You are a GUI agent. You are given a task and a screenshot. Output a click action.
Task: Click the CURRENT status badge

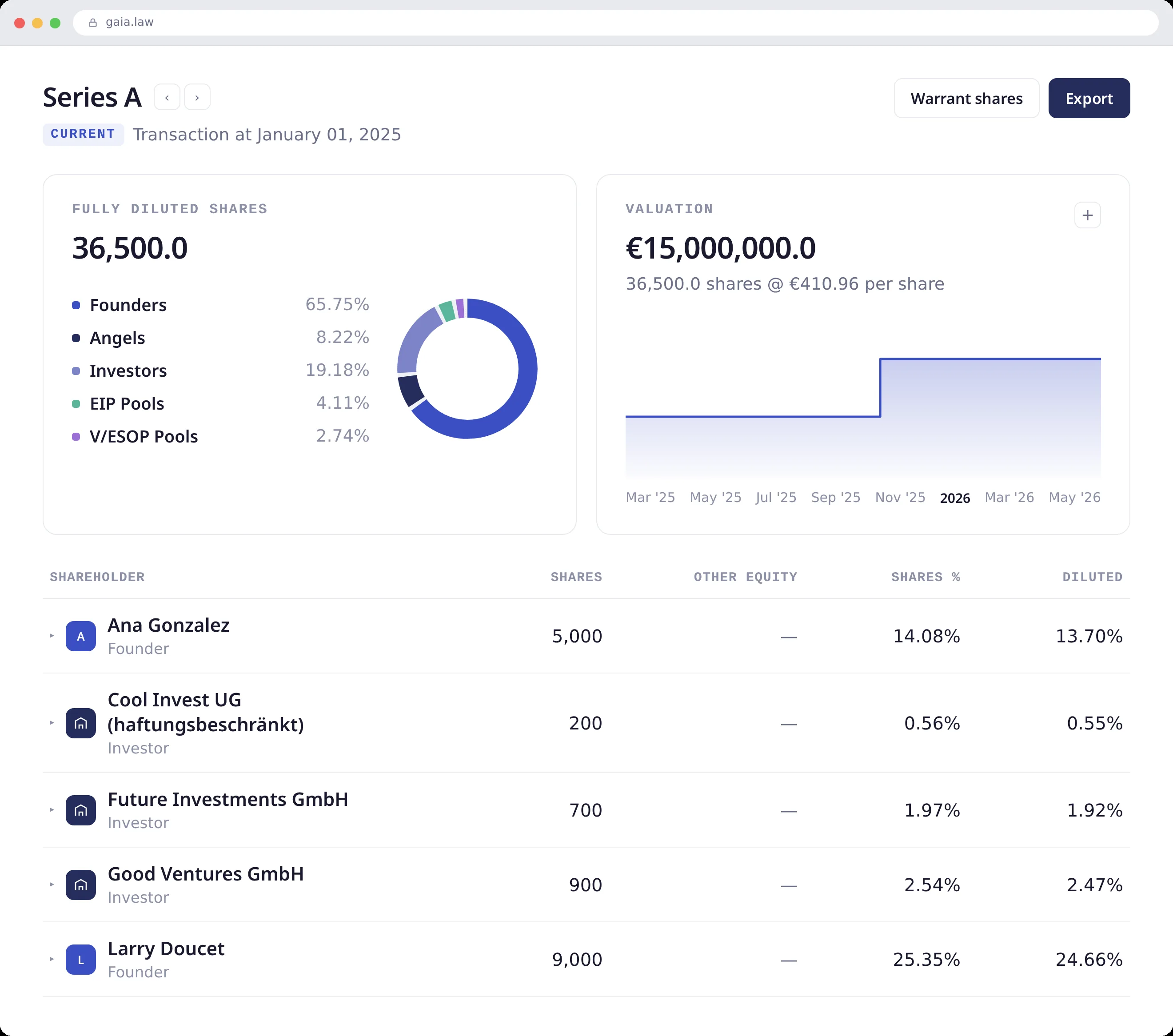pyautogui.click(x=83, y=134)
